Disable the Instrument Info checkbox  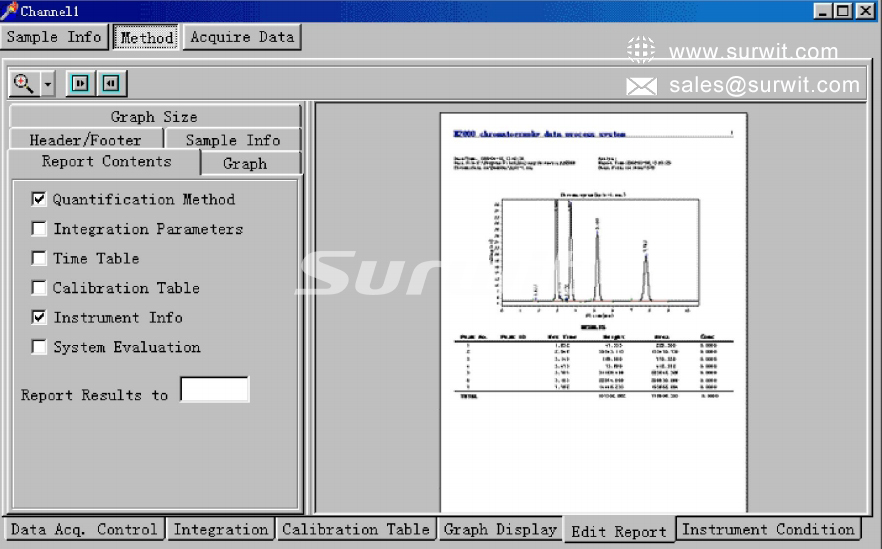coord(39,318)
